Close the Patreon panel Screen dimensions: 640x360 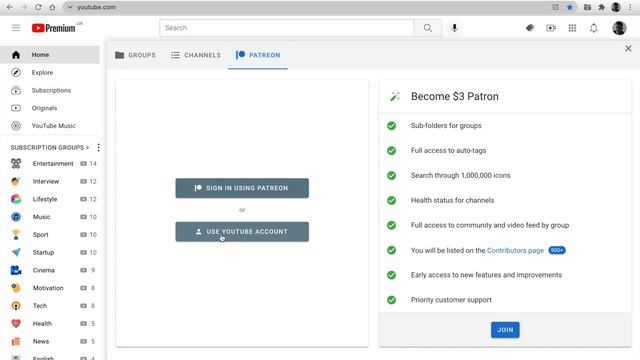click(628, 49)
